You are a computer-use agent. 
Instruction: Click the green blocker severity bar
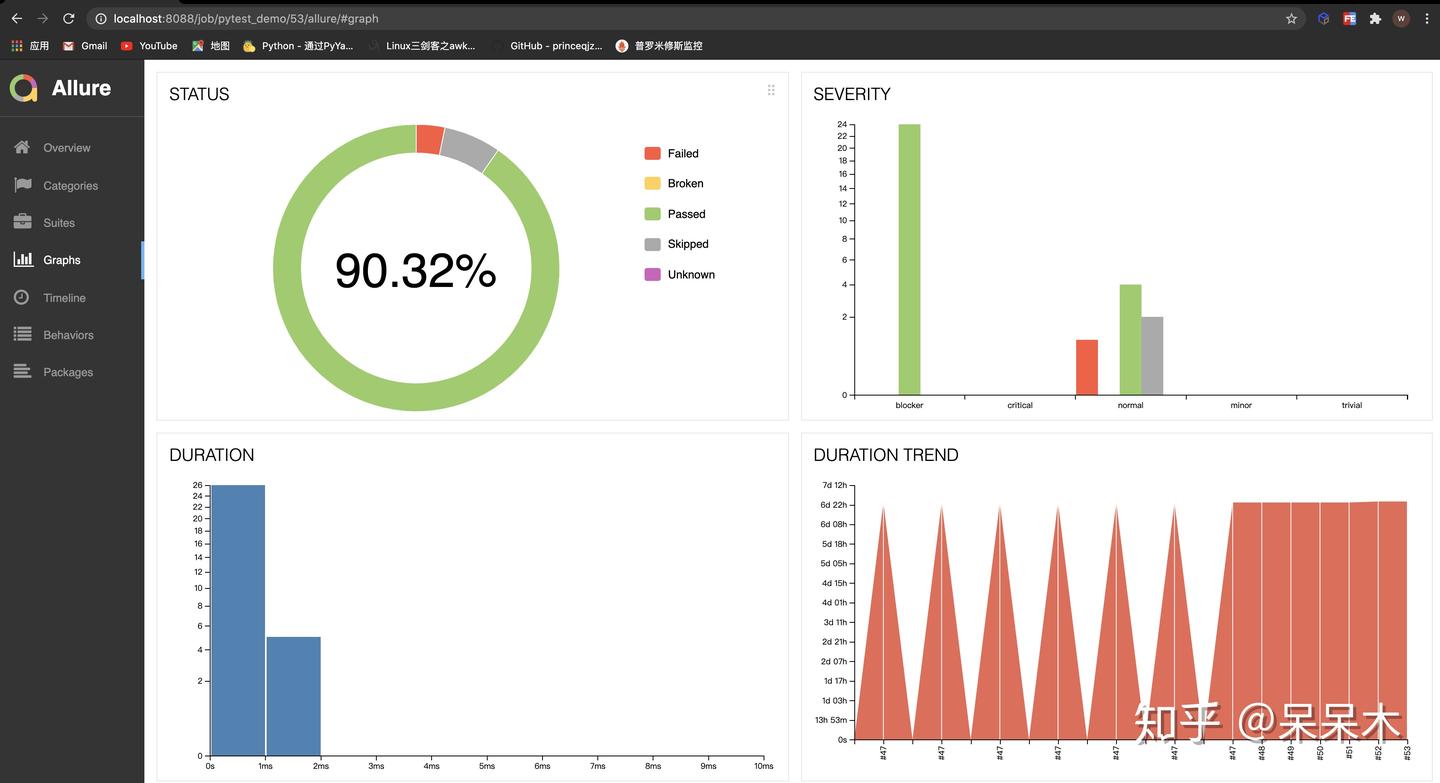pos(909,259)
